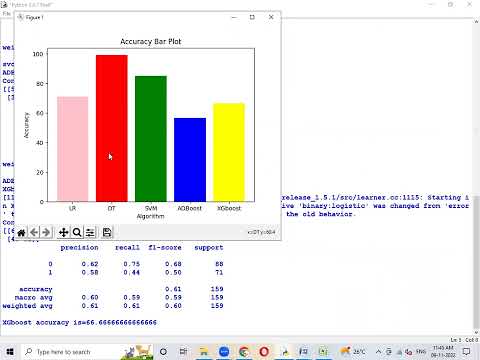Open the notification action center
This screenshot has width=480, height=360.
(x=467, y=352)
